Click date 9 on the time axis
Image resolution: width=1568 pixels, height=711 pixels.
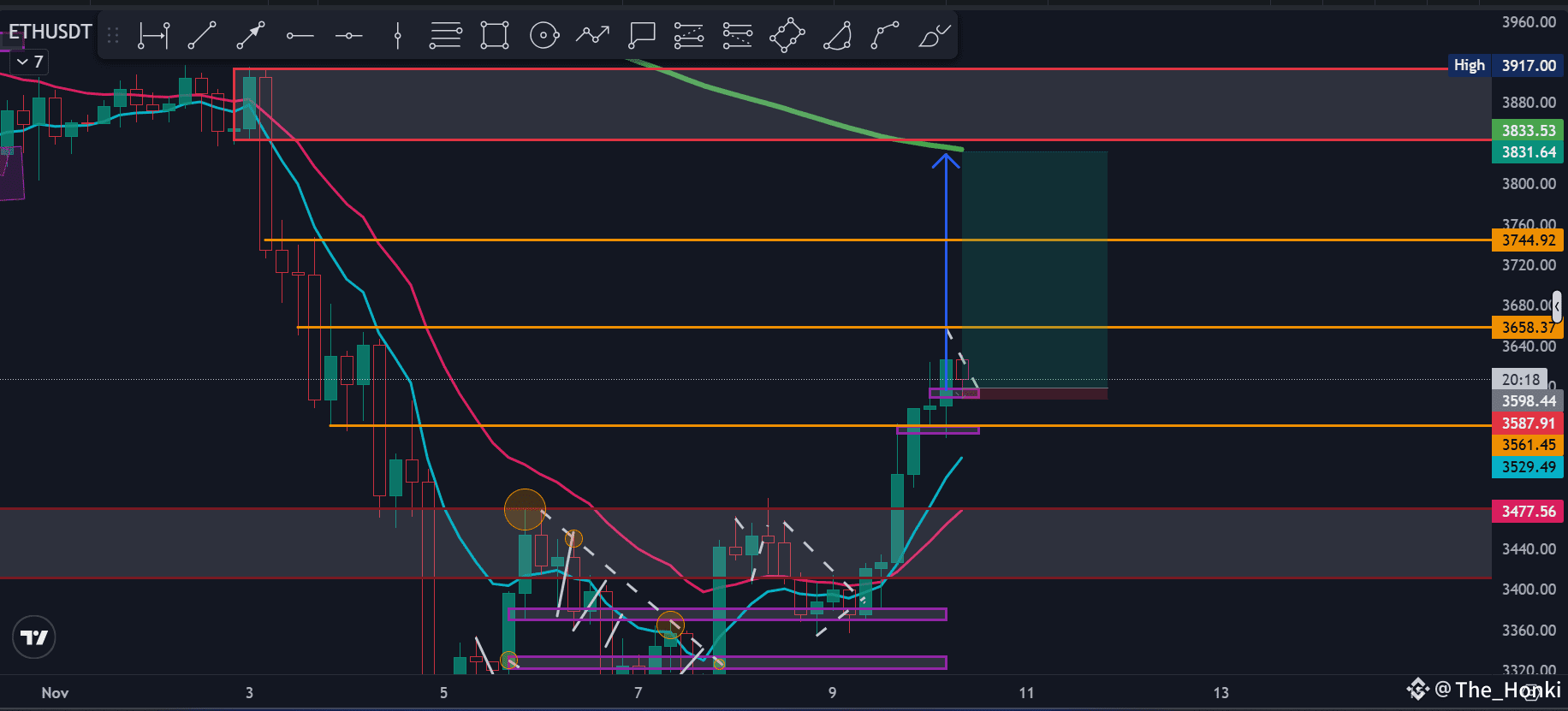[832, 693]
